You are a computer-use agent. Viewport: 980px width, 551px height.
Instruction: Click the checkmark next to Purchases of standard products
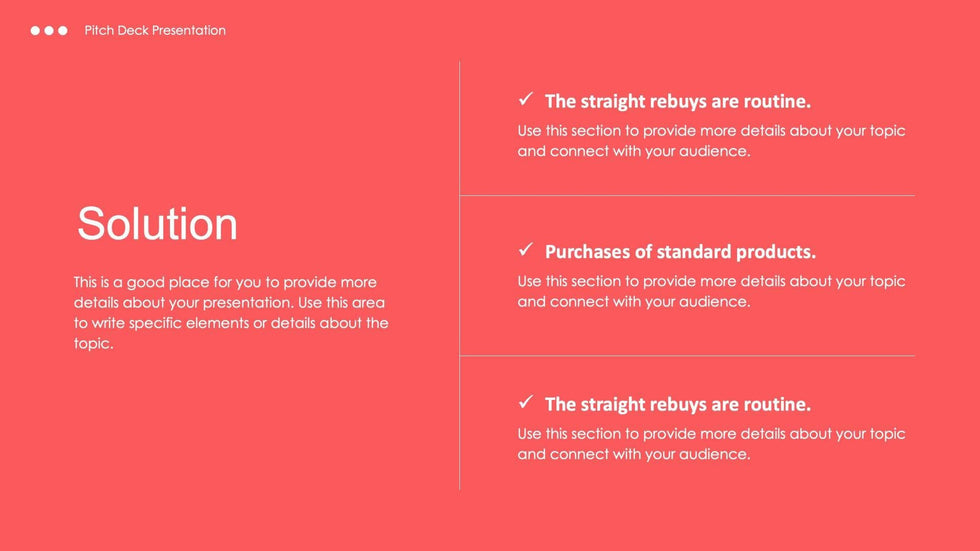point(526,250)
